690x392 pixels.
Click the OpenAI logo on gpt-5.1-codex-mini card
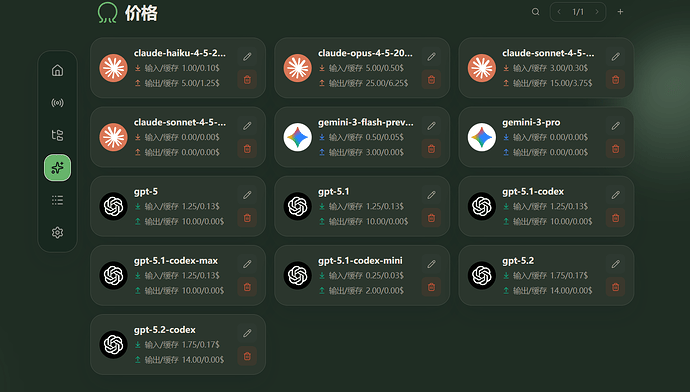coord(297,275)
